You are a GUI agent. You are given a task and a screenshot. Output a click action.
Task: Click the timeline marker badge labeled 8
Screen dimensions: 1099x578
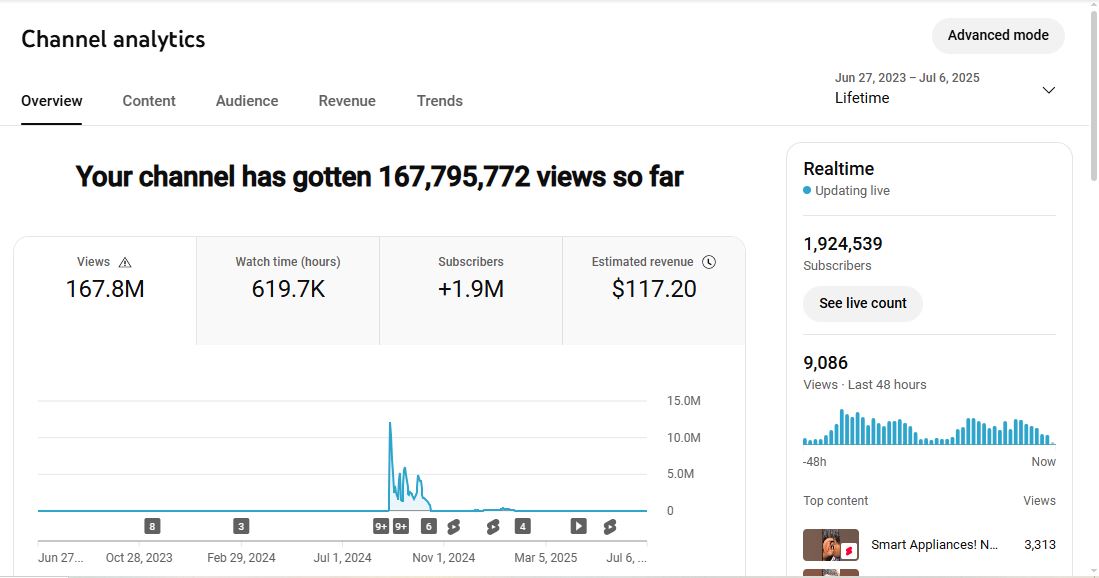[152, 526]
